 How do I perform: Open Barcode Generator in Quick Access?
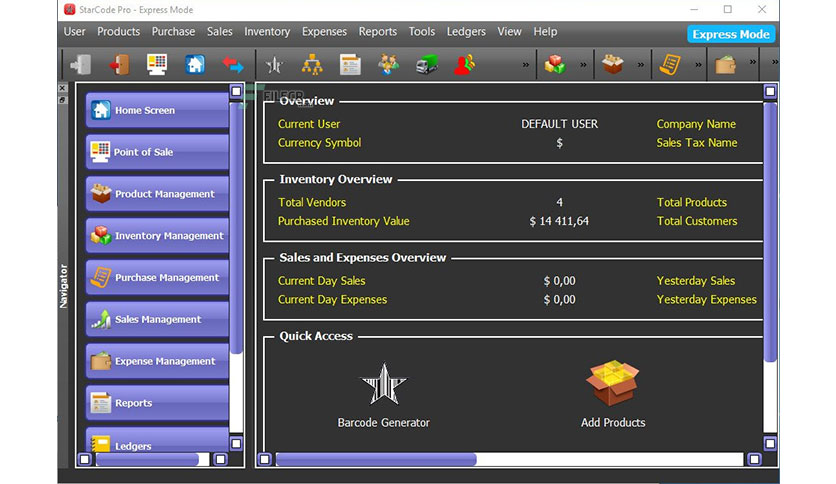click(x=383, y=396)
